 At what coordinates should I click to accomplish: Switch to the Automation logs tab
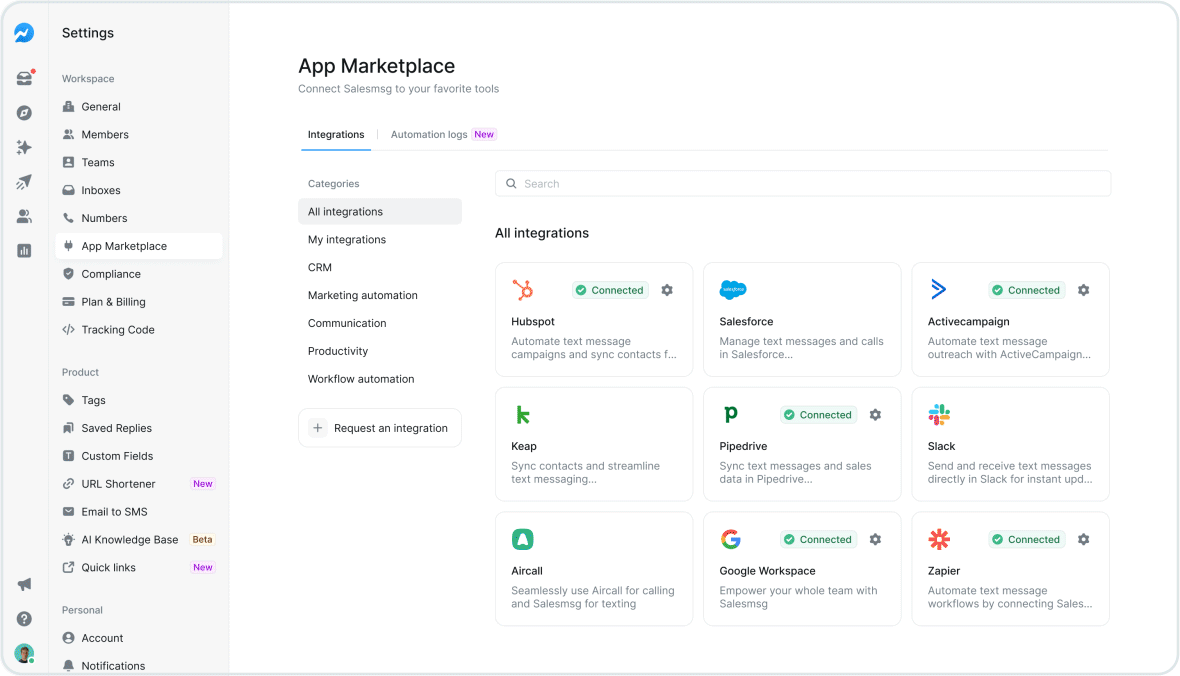point(442,135)
